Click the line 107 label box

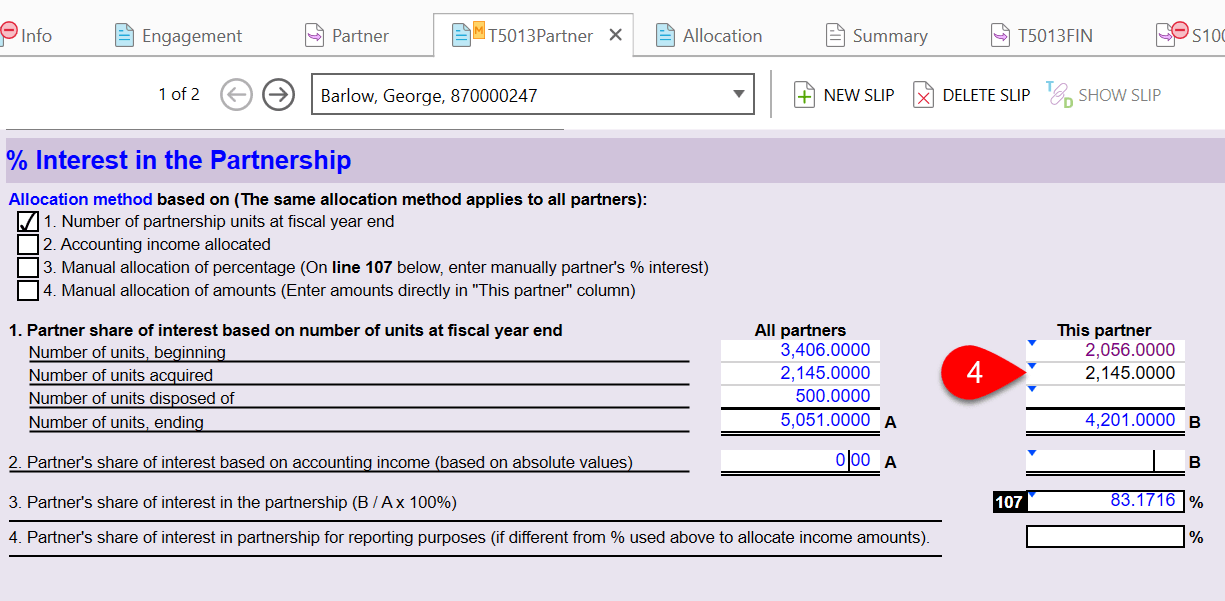click(1009, 502)
